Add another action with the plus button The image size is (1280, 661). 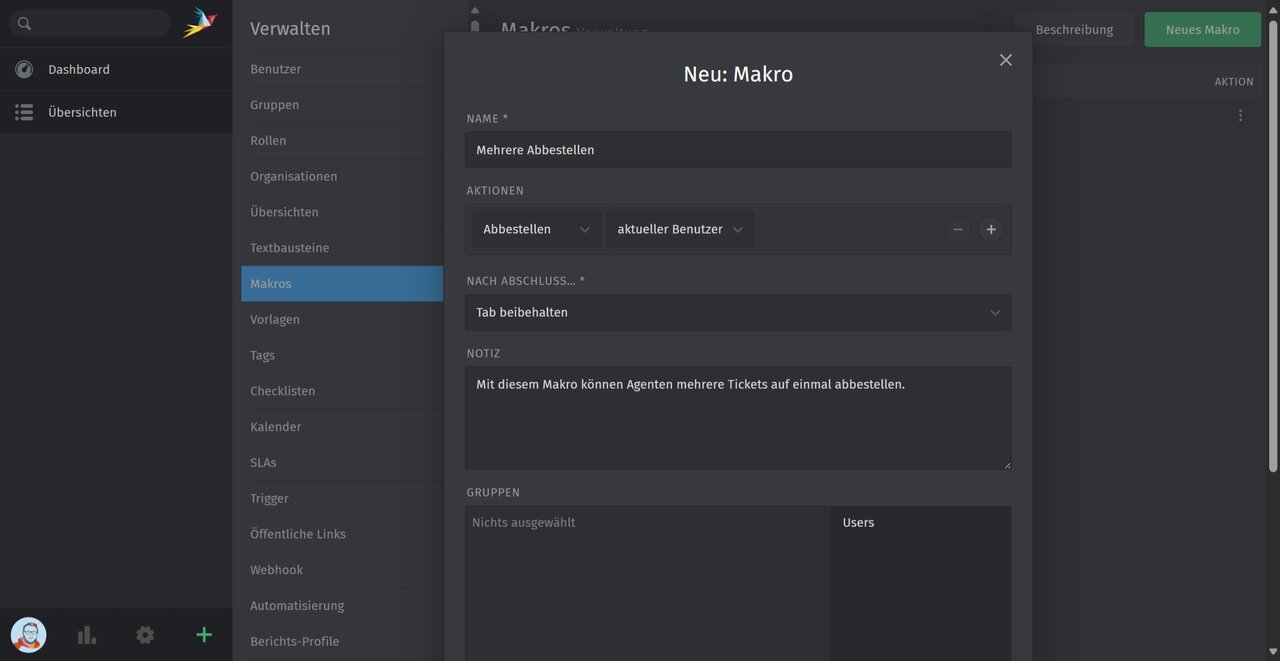pos(990,228)
